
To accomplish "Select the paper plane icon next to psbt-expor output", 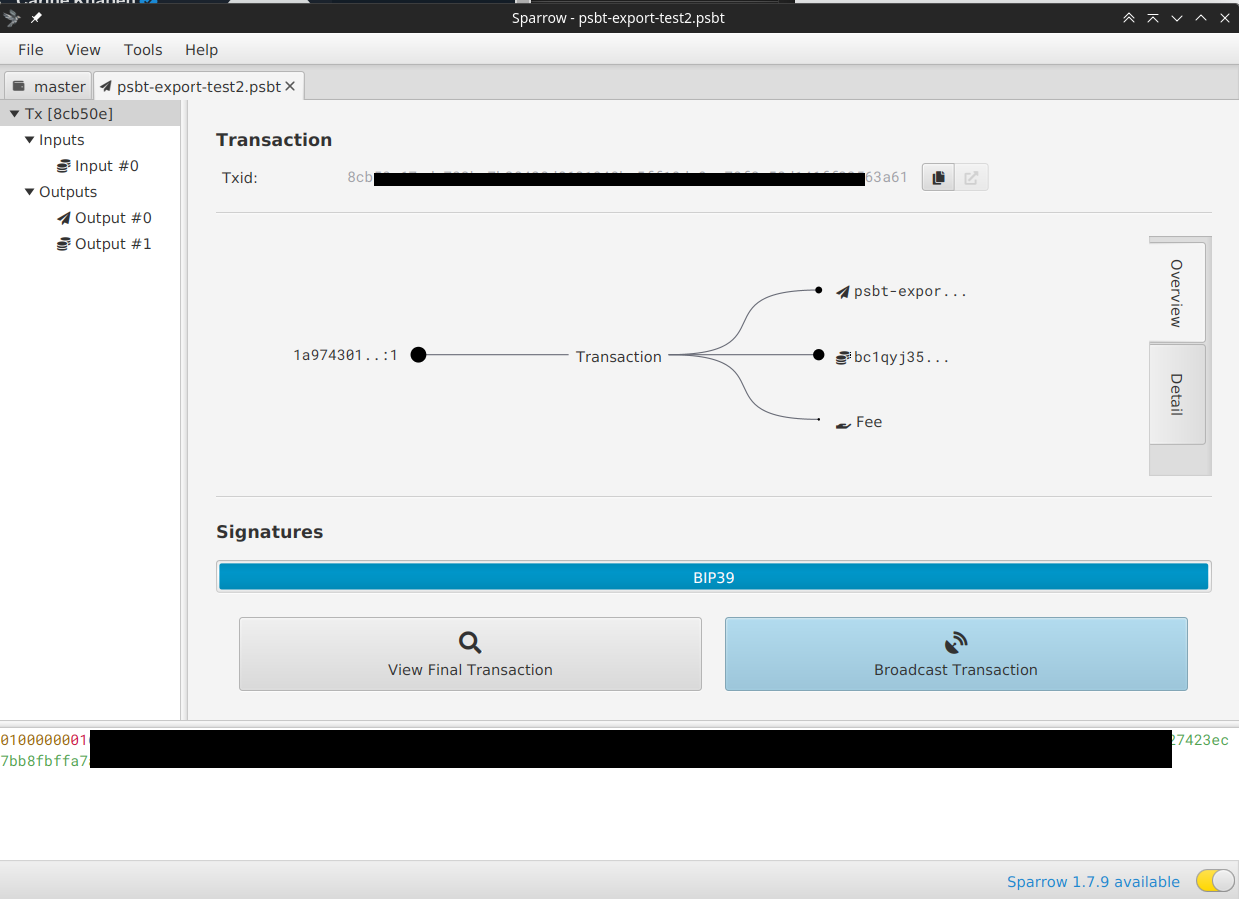I will point(840,291).
